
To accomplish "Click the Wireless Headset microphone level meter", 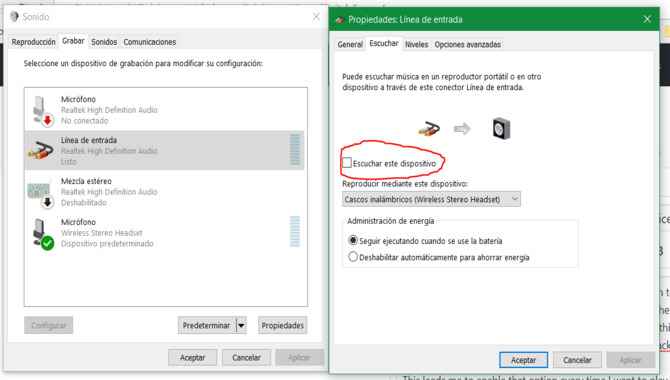I will [x=295, y=231].
